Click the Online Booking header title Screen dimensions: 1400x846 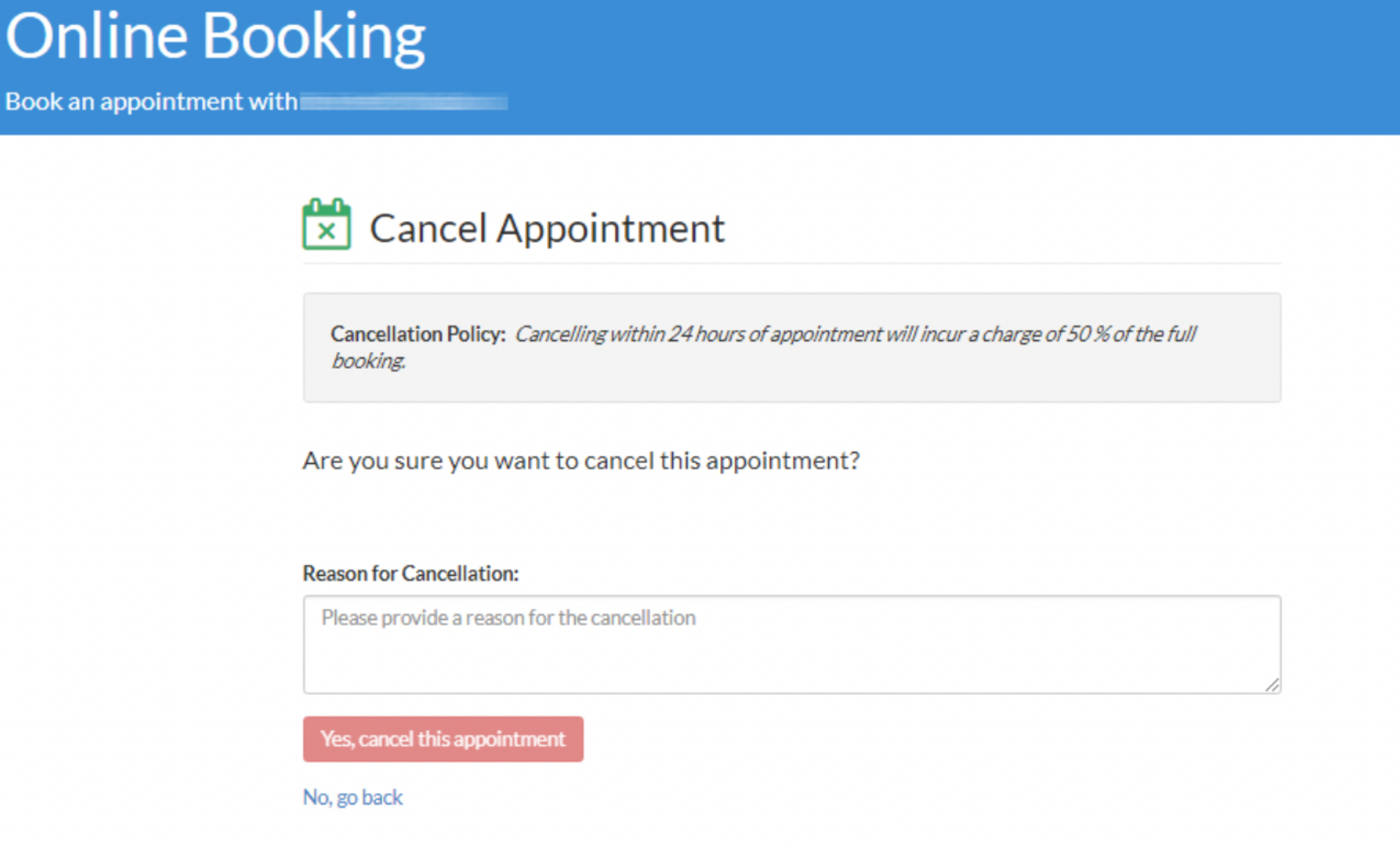coord(215,37)
